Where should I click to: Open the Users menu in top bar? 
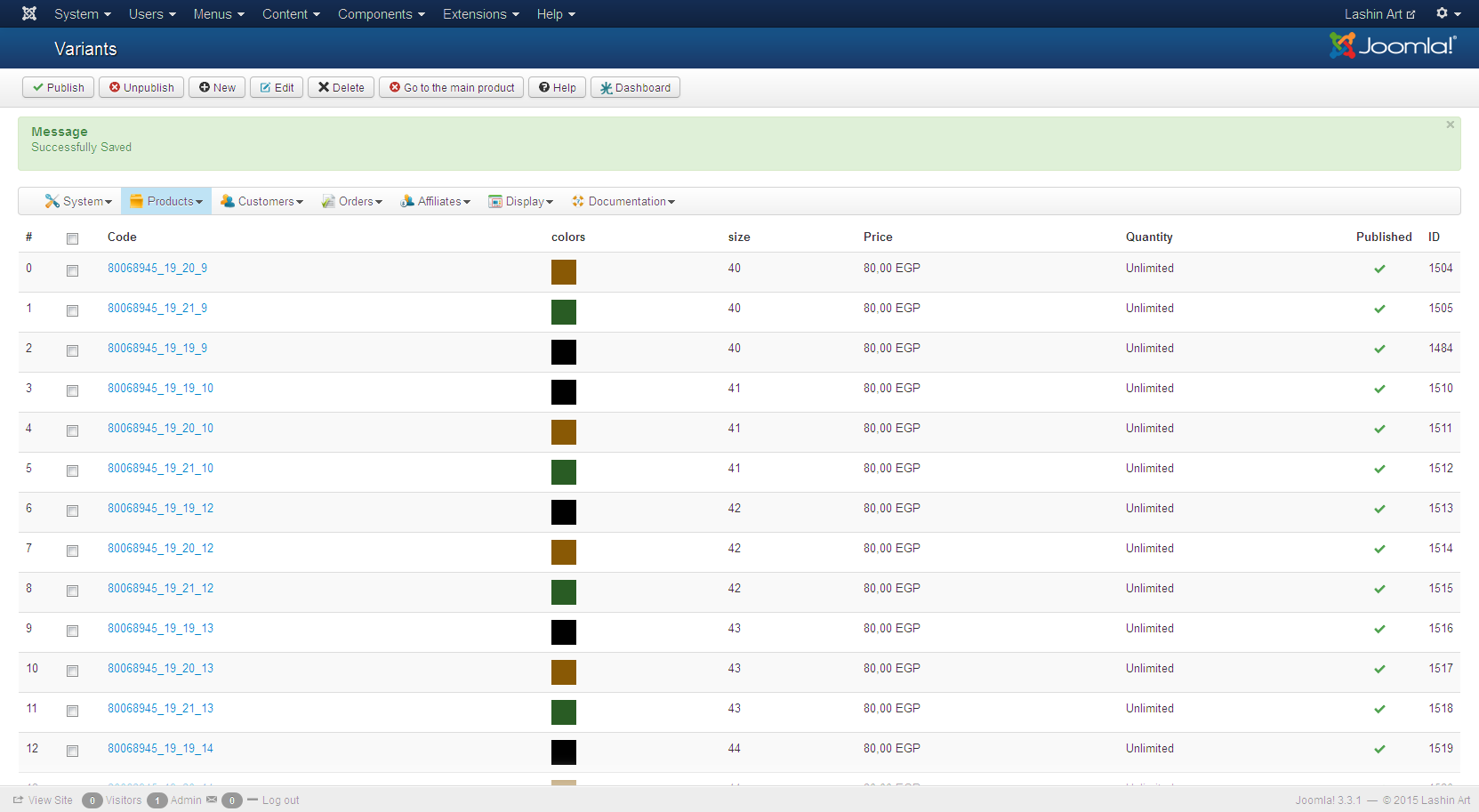click(x=152, y=14)
